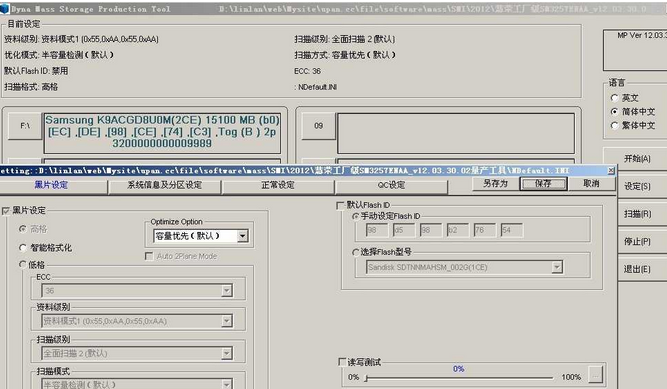Click the ... button beside slider
This screenshot has height=389, width=667.
tap(596, 375)
